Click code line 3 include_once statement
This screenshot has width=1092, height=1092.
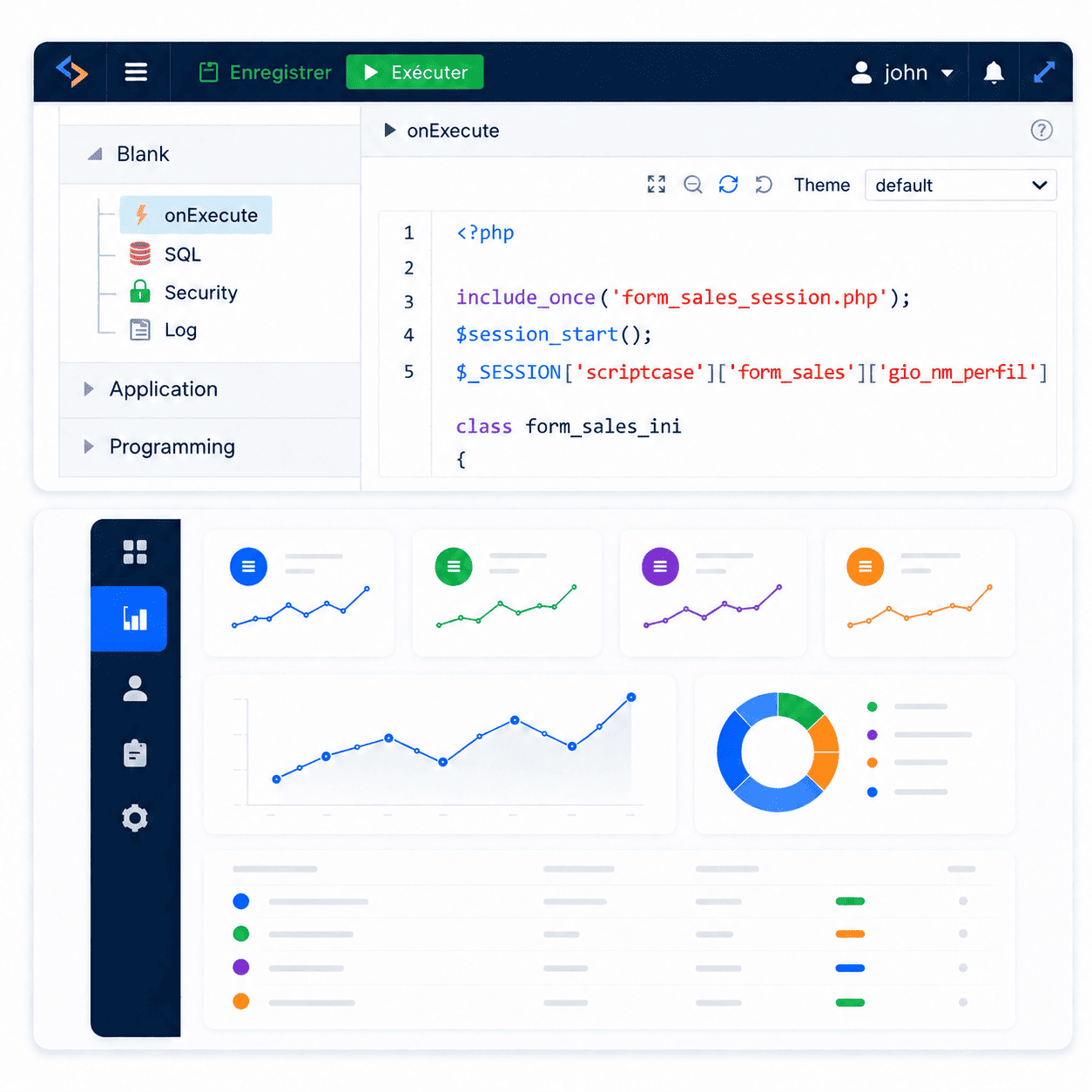pos(683,298)
